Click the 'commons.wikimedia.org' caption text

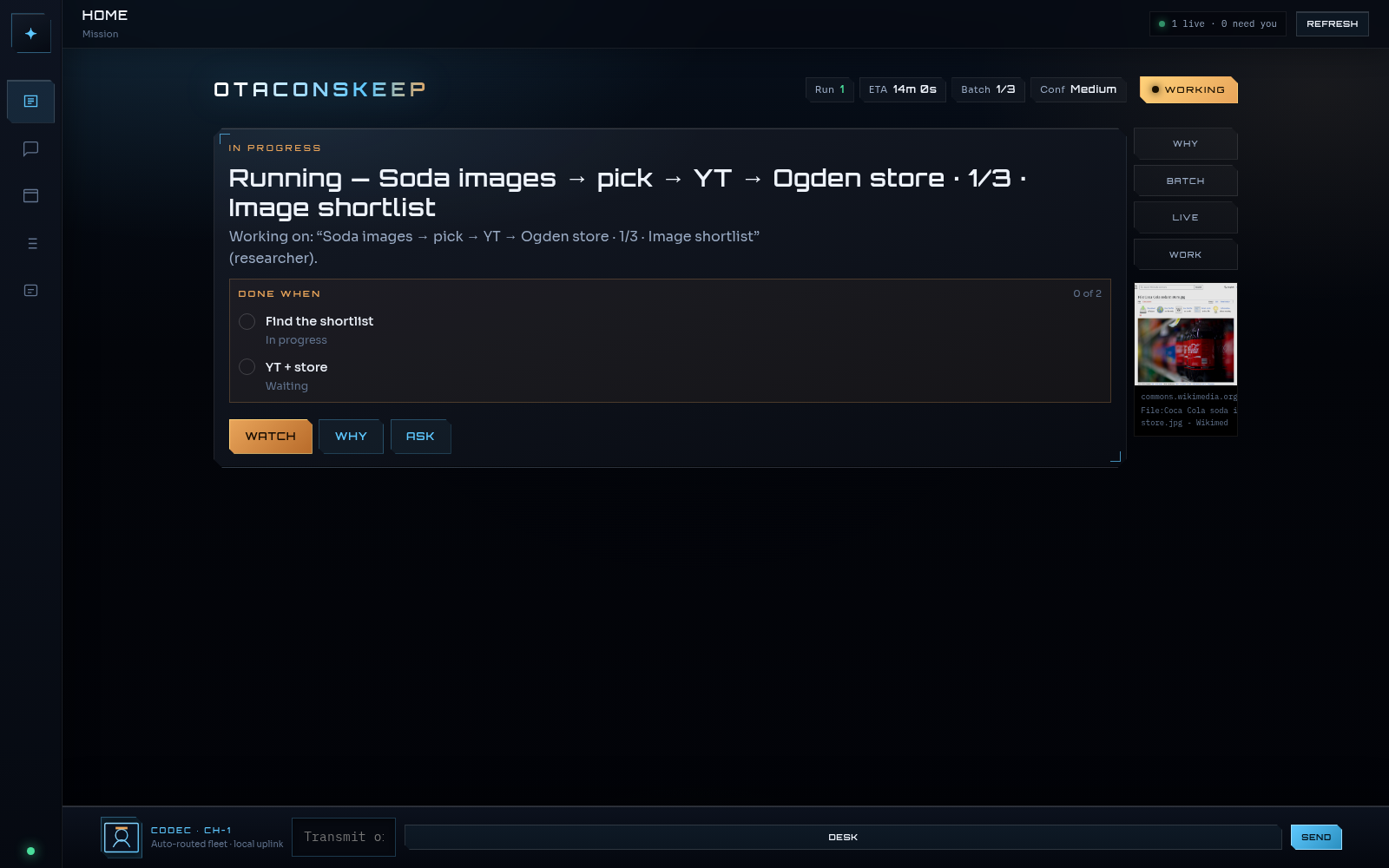(1188, 397)
